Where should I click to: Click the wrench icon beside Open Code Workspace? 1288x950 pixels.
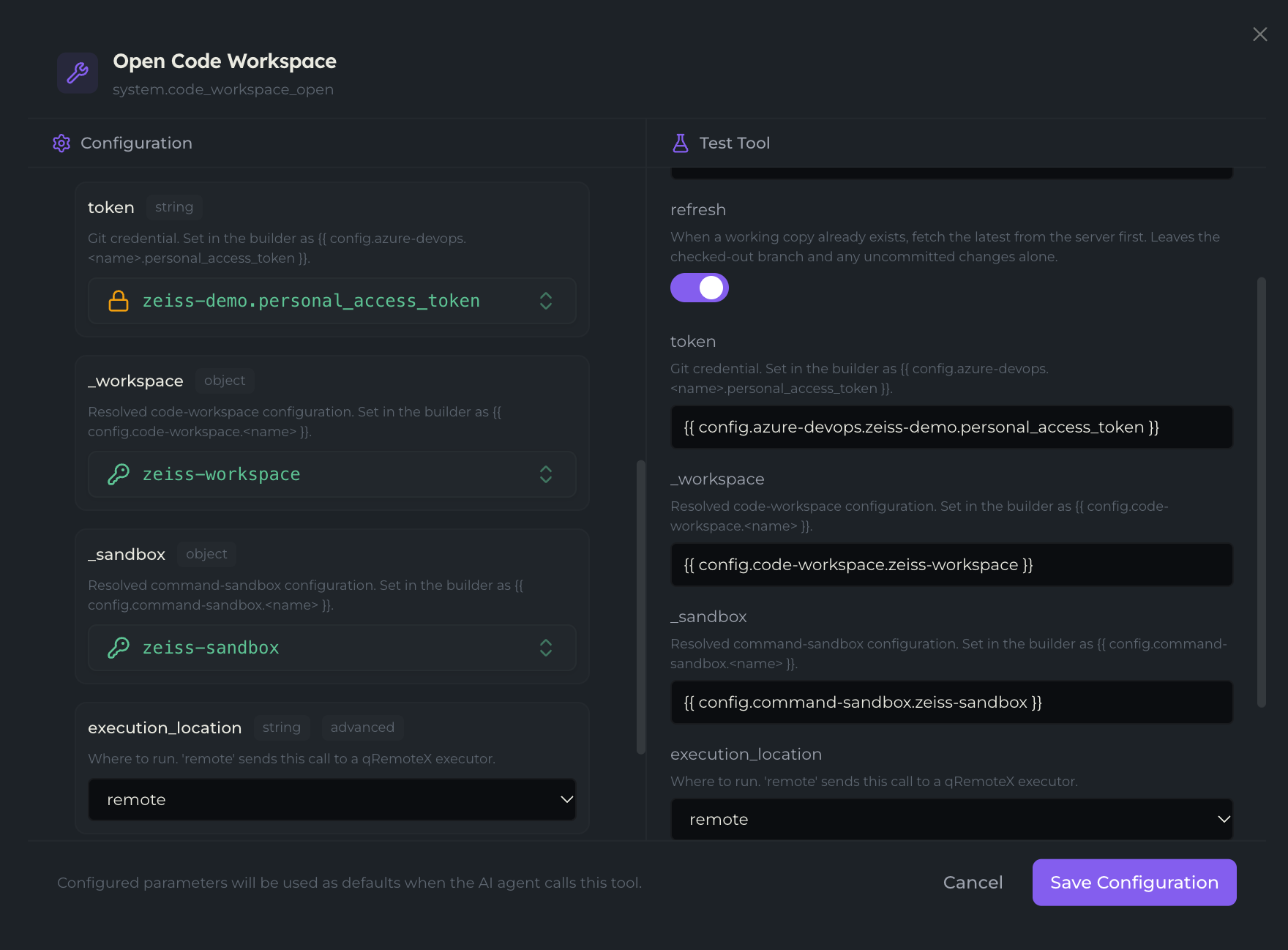[78, 72]
